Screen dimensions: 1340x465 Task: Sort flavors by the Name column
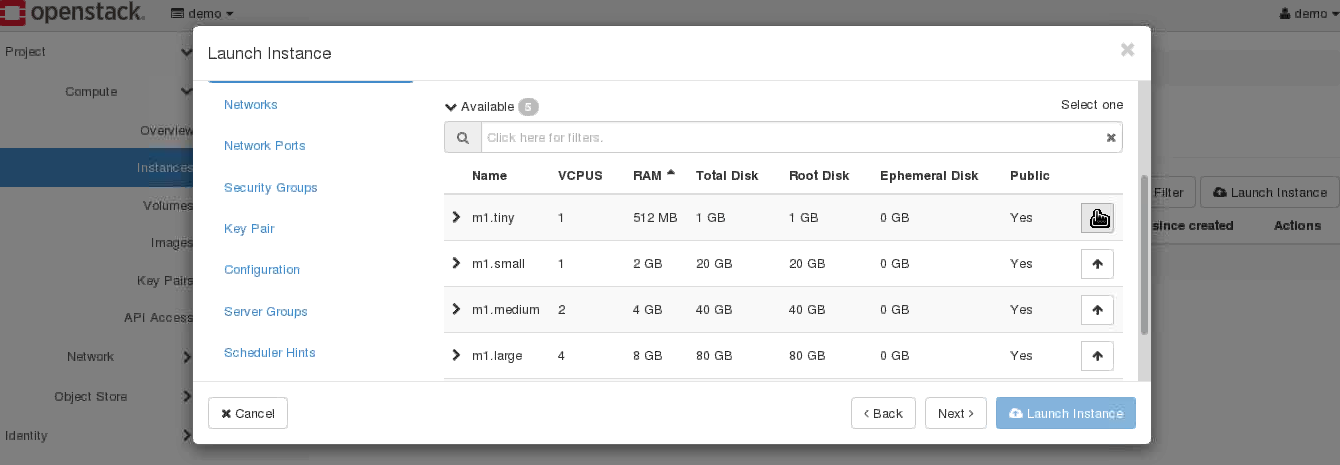click(x=489, y=176)
